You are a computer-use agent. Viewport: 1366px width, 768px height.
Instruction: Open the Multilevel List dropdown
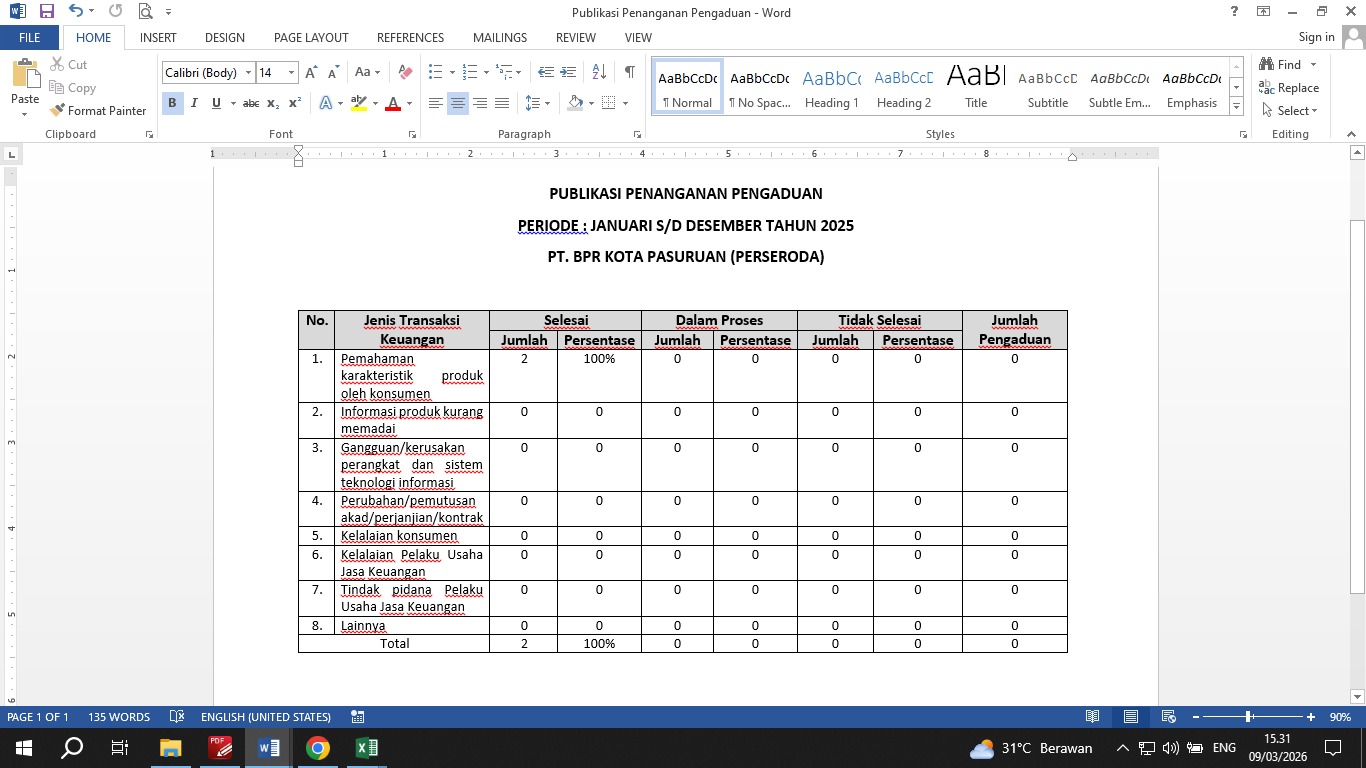pos(518,73)
